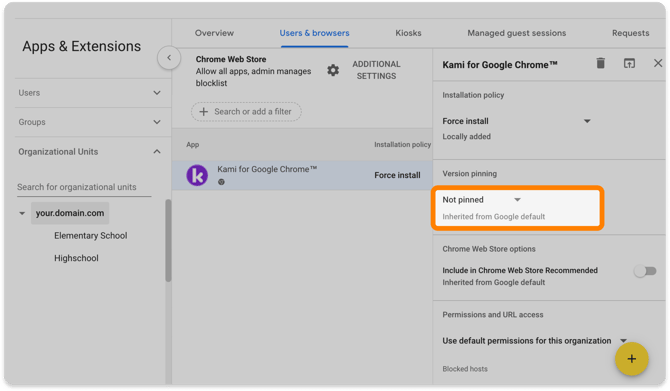
Task: Click the App column header
Action: coord(192,144)
